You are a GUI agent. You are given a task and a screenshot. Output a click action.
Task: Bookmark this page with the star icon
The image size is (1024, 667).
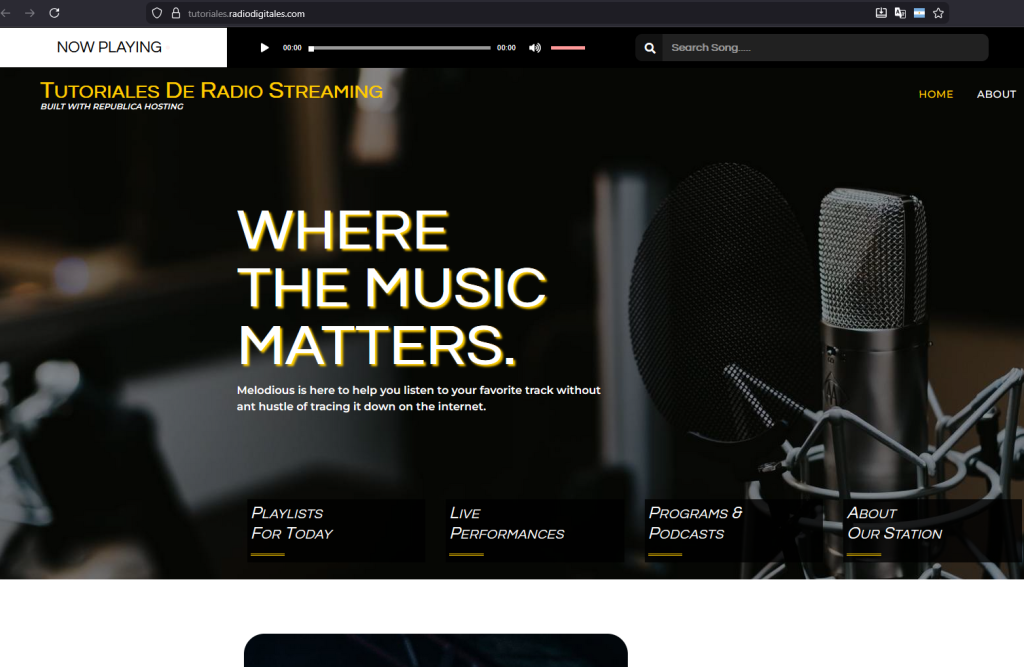tap(938, 13)
